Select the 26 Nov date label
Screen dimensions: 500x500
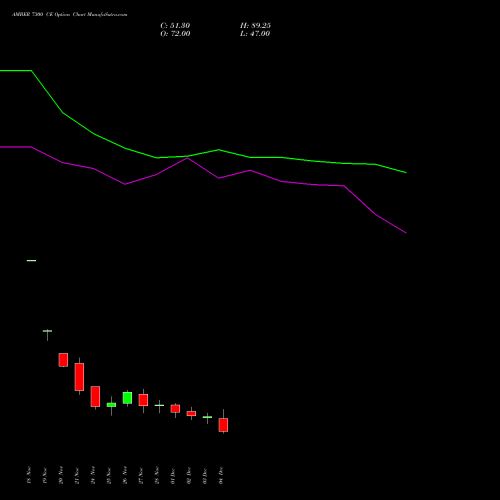(x=125, y=475)
